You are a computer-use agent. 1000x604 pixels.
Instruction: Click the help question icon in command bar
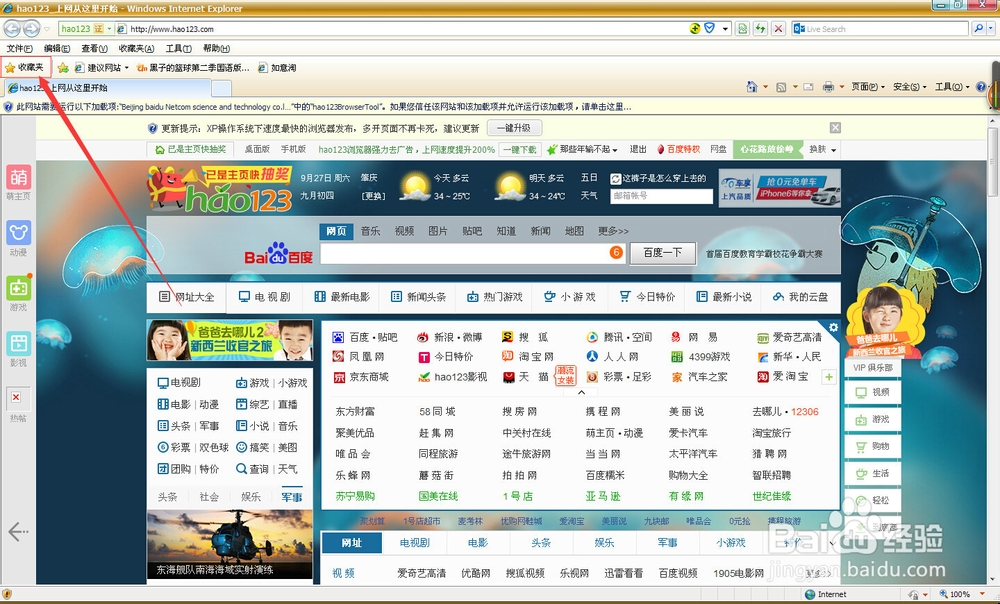(x=981, y=87)
